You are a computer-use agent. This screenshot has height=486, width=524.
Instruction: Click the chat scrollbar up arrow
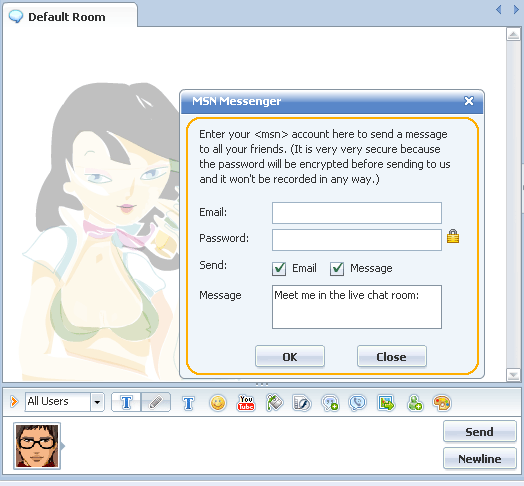(513, 34)
